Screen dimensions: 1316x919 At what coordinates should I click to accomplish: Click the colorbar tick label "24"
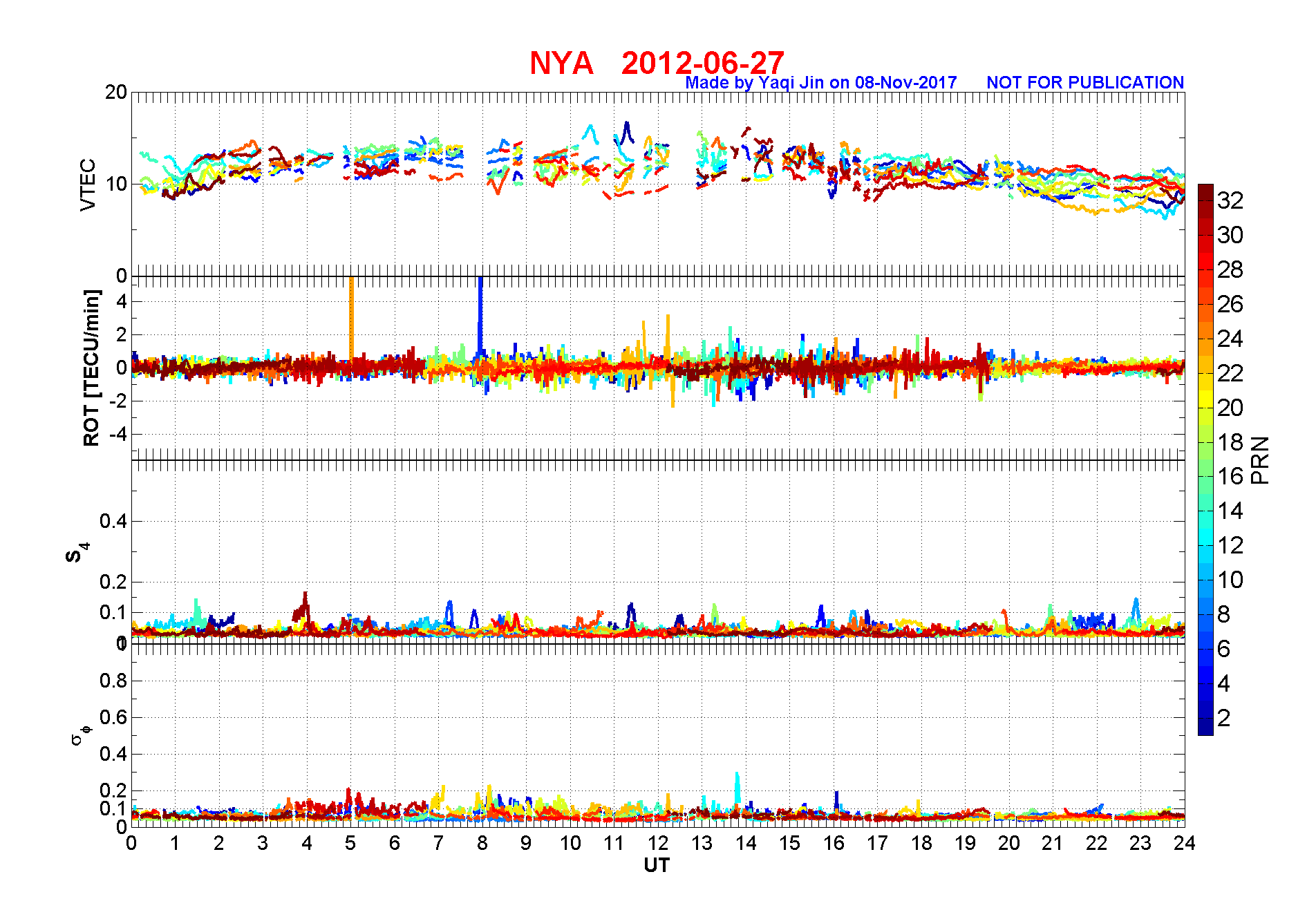(x=1230, y=339)
